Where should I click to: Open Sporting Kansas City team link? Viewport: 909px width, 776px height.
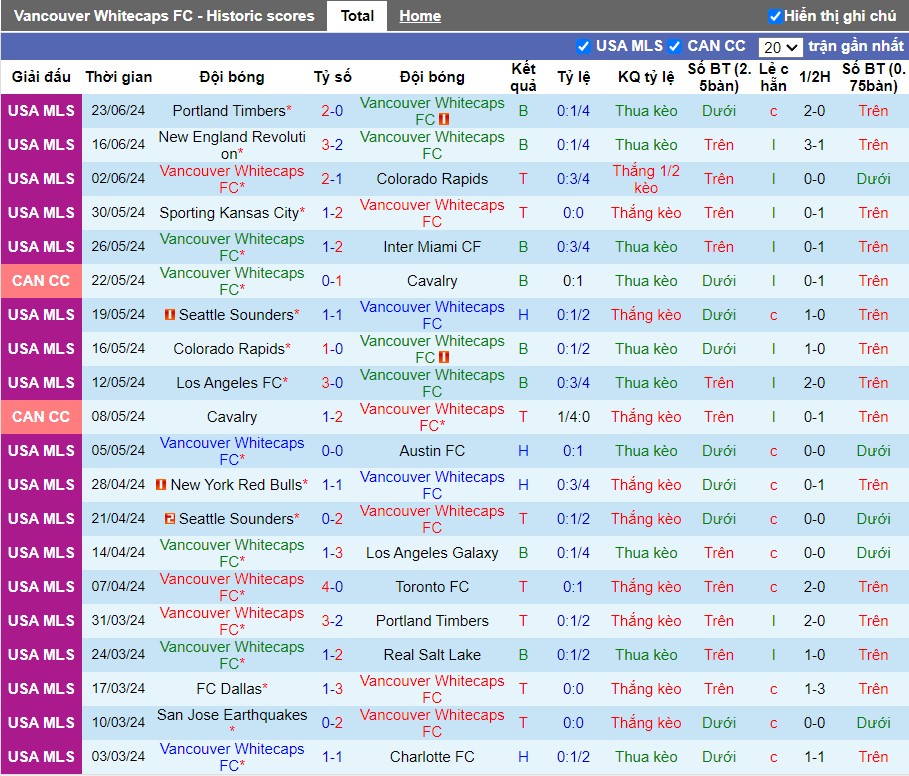(229, 213)
